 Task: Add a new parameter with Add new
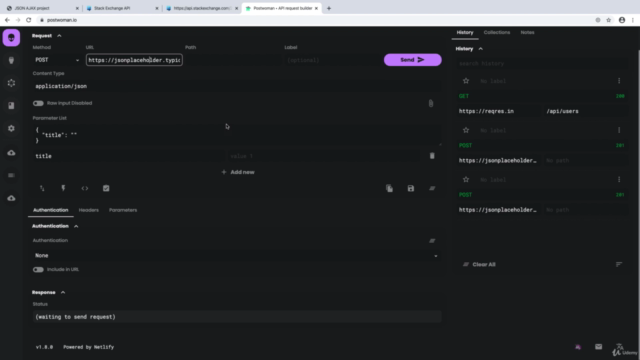(x=238, y=172)
